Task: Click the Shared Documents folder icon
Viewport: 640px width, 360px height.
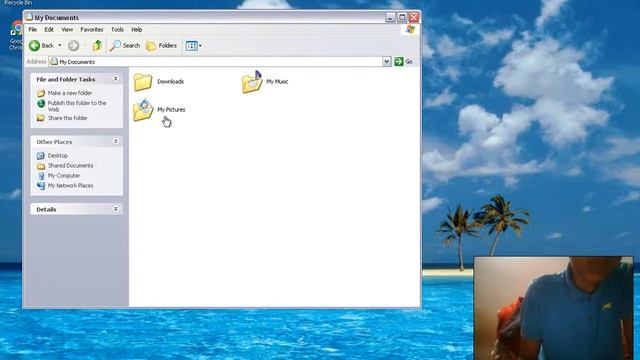Action: point(41,166)
